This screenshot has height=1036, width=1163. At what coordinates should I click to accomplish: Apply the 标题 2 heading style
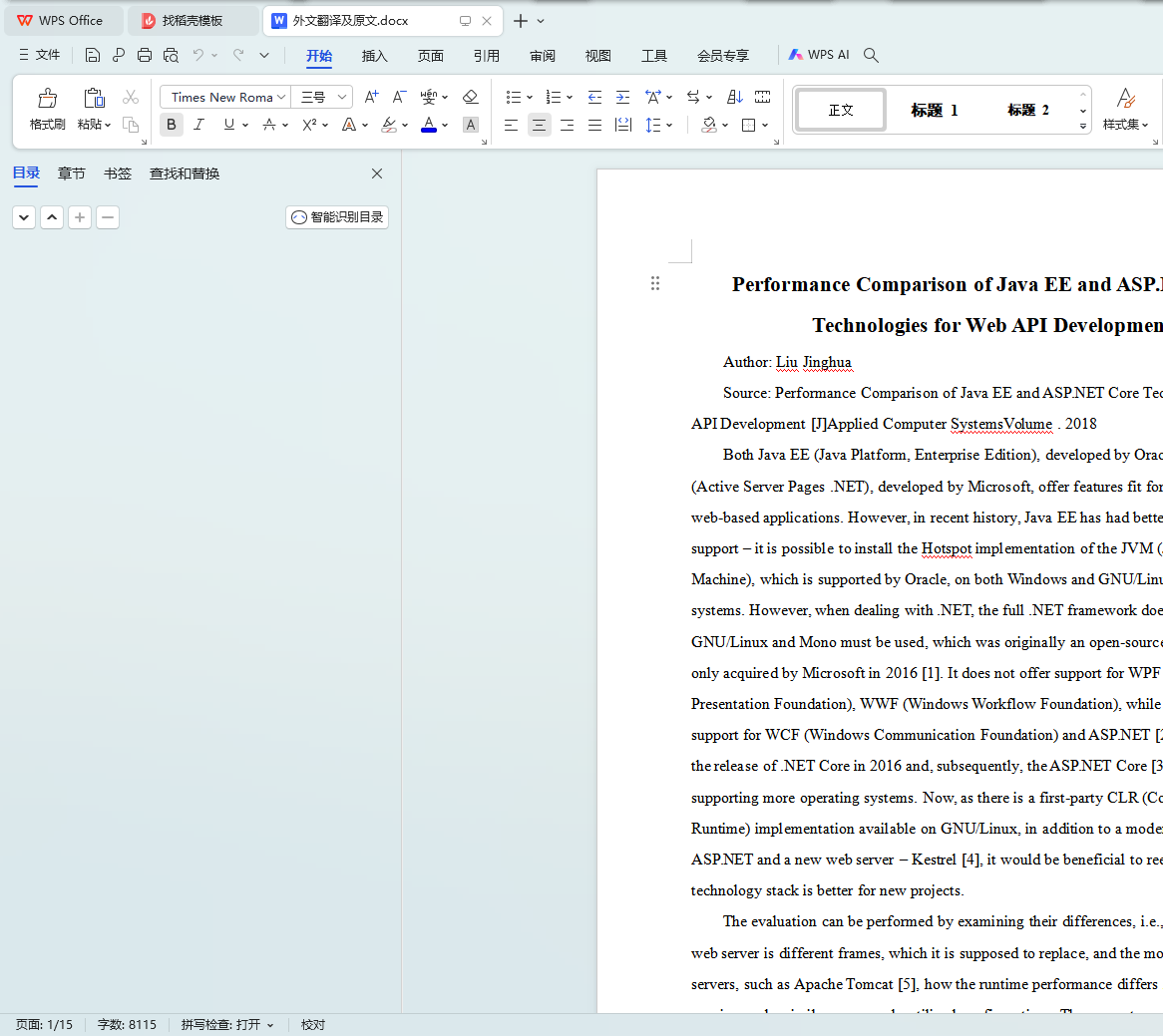pyautogui.click(x=1028, y=110)
